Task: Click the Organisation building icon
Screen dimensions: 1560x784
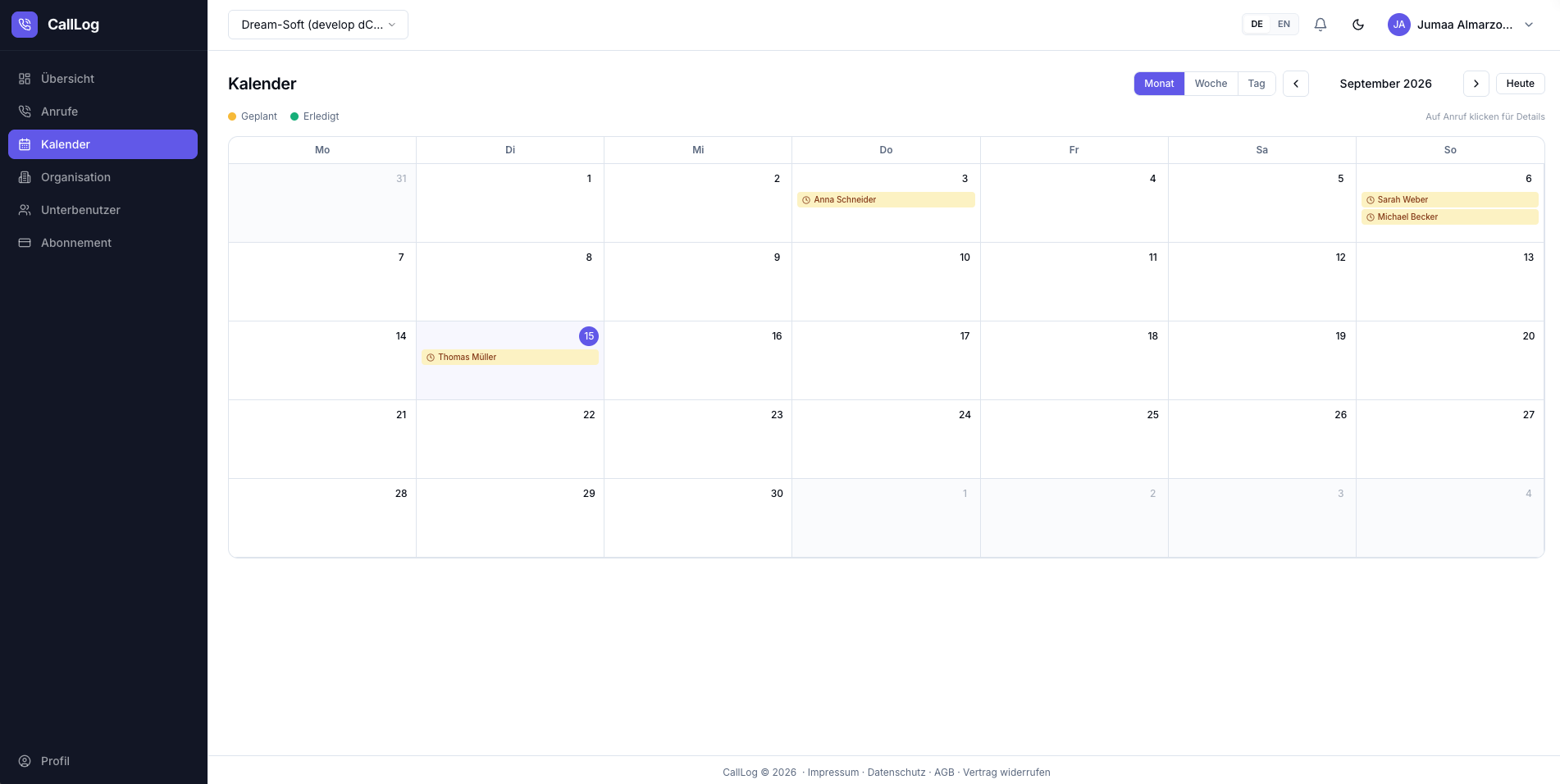Action: (x=25, y=177)
